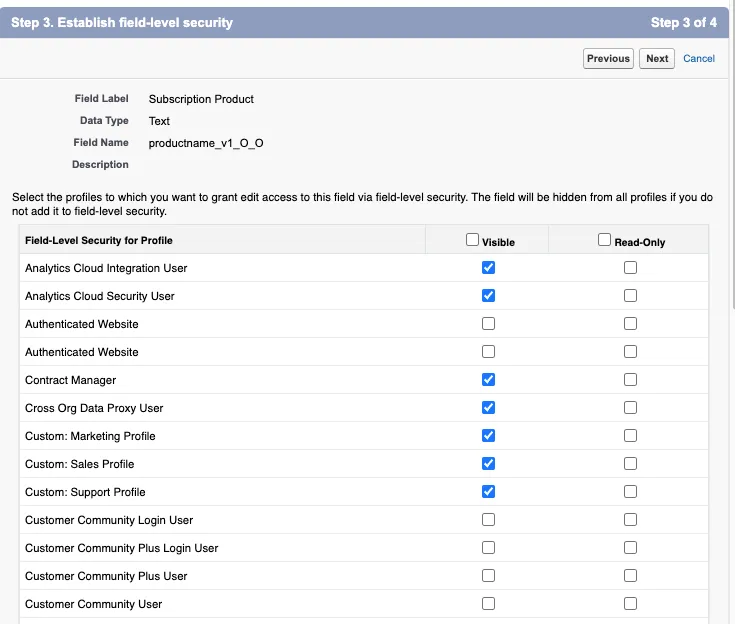The height and width of the screenshot is (624, 735).
Task: Toggle the Read-Only header select-all checkbox
Action: 604,240
